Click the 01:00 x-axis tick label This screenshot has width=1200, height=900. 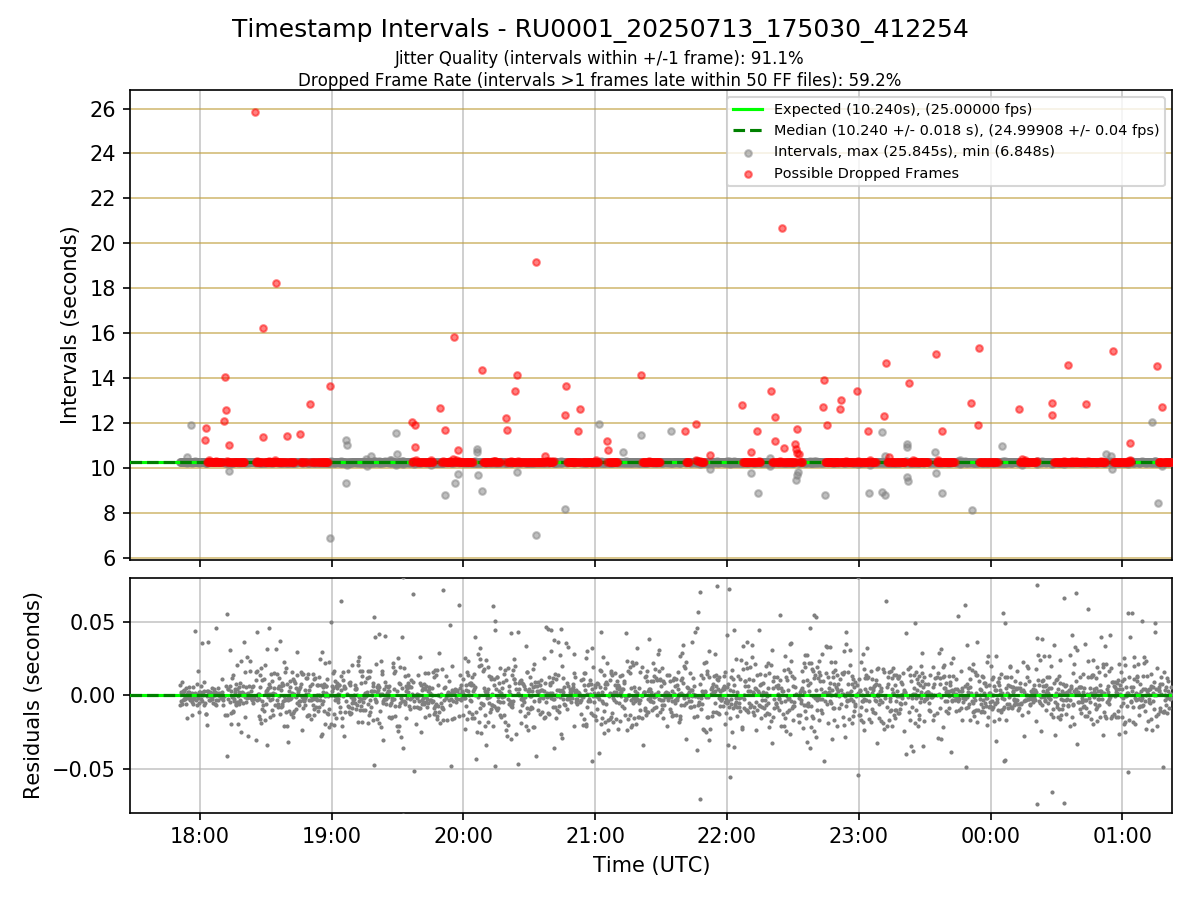[x=1122, y=834]
